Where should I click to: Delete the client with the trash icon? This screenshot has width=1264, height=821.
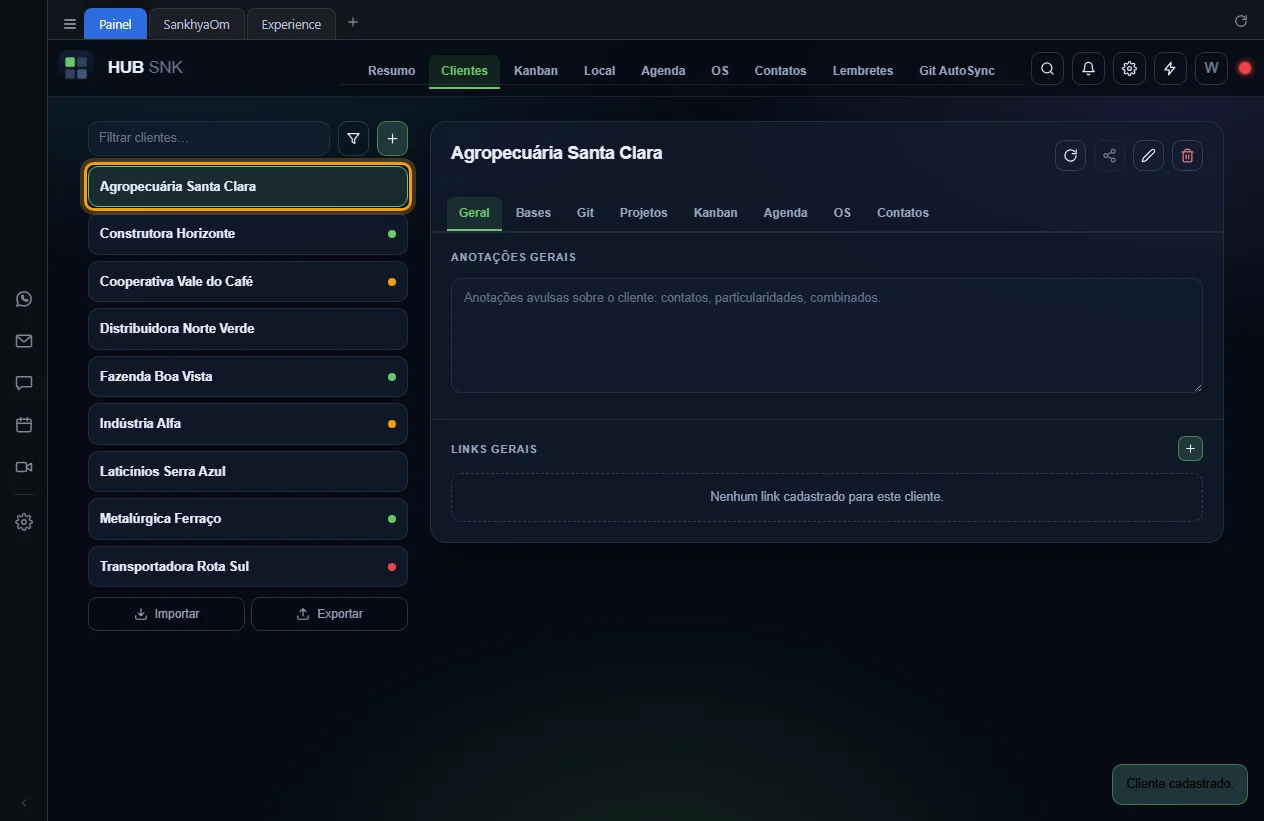point(1187,155)
